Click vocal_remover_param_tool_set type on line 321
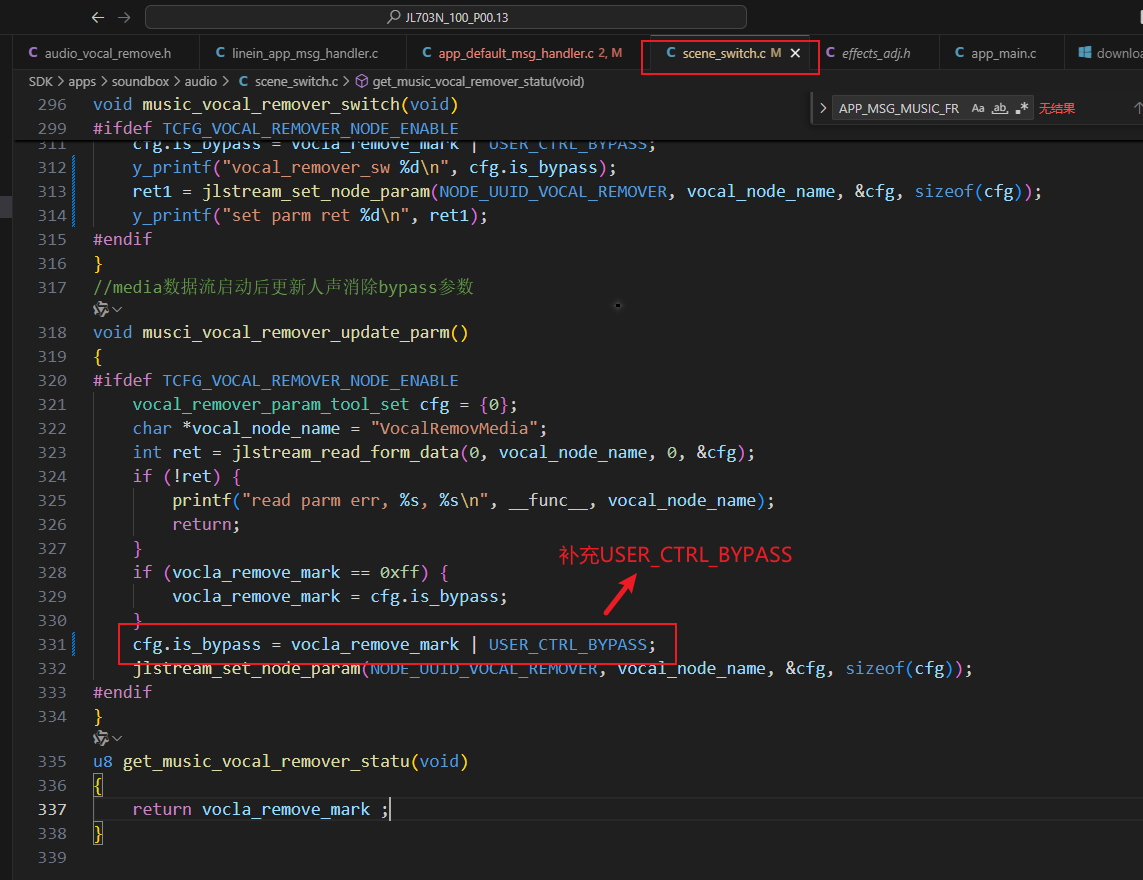Viewport: 1143px width, 880px height. [270, 405]
